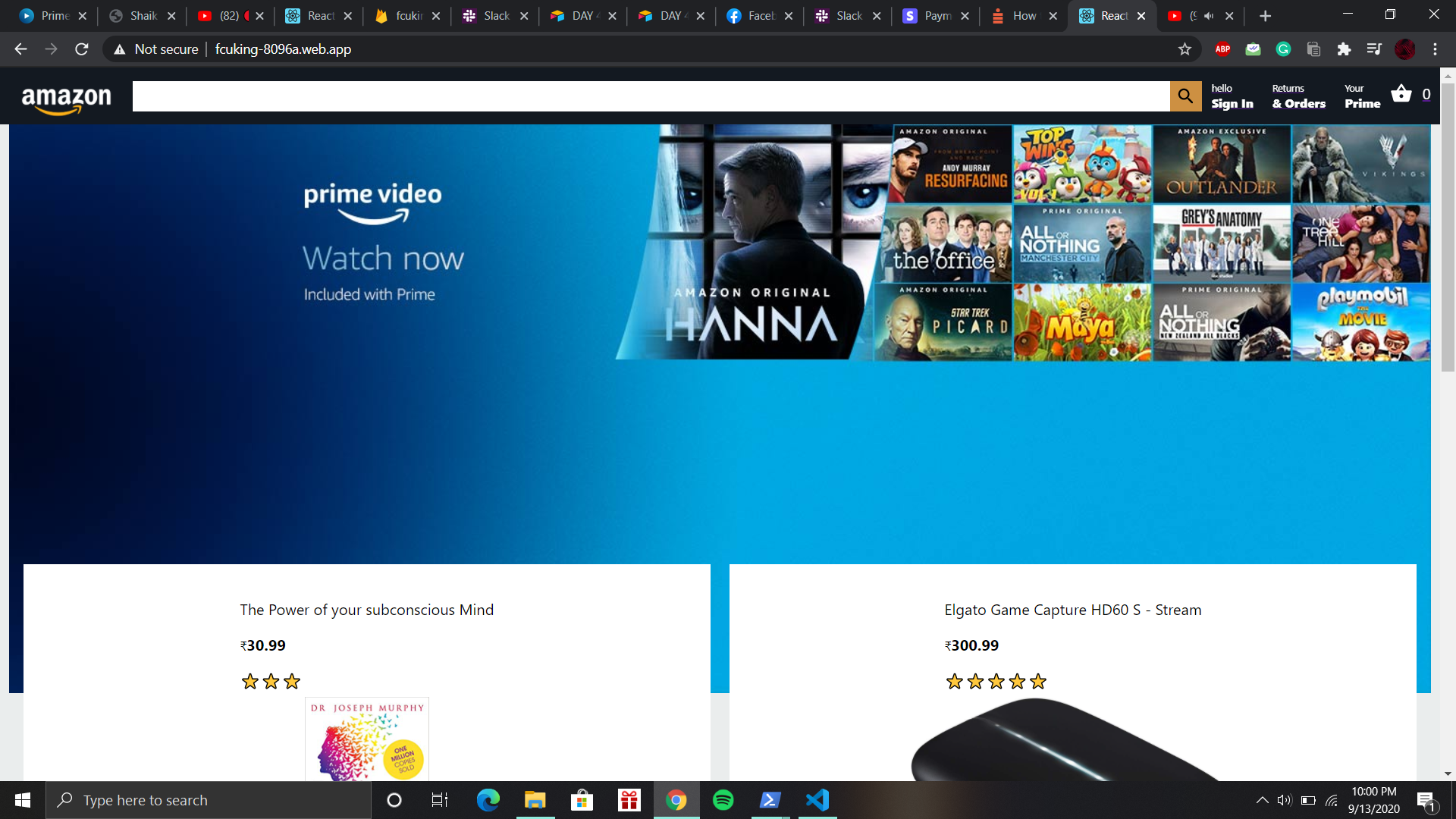Open the red gift app in taskbar
Image resolution: width=1456 pixels, height=819 pixels.
[x=629, y=800]
